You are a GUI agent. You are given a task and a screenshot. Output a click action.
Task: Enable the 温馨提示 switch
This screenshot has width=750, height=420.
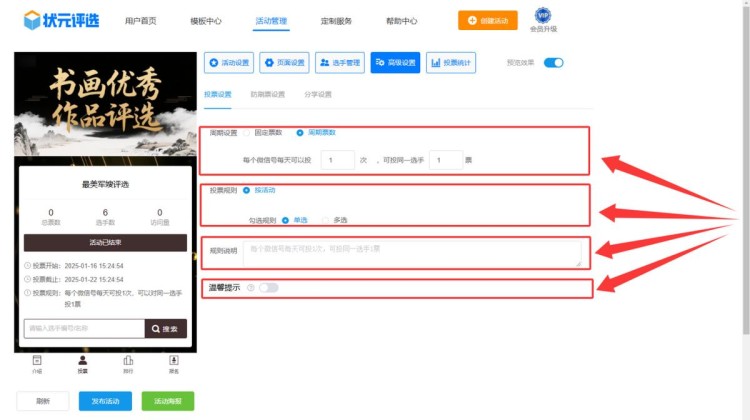268,288
